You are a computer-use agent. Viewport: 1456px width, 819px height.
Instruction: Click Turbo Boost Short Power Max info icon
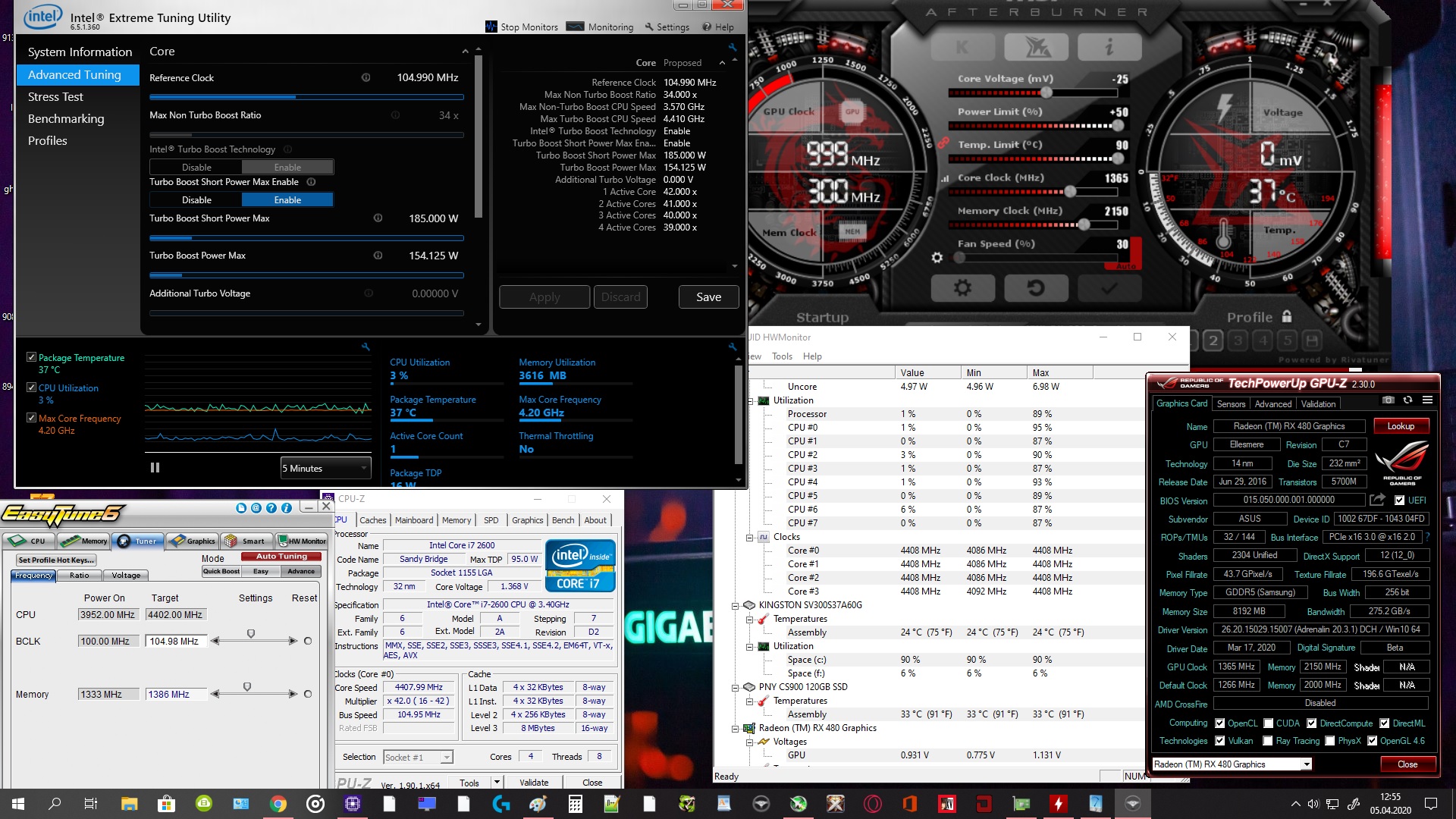coord(378,218)
